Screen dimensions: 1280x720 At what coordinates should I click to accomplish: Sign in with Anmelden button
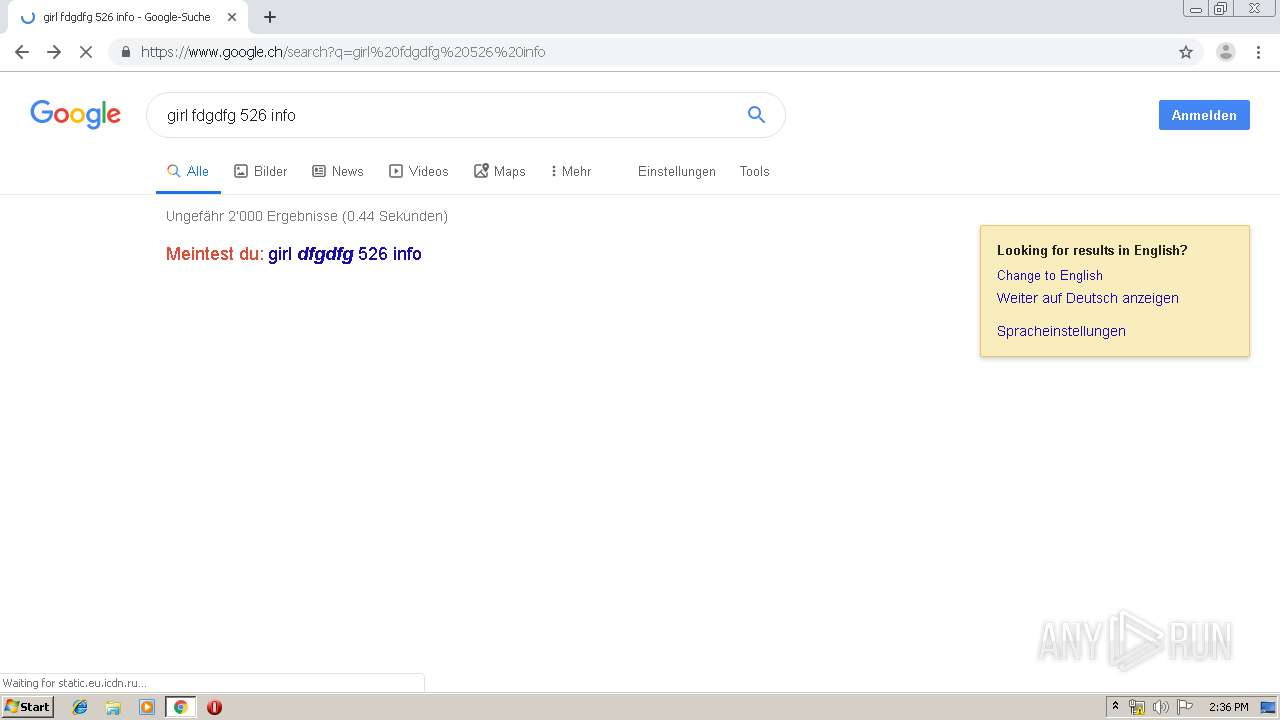[1204, 115]
